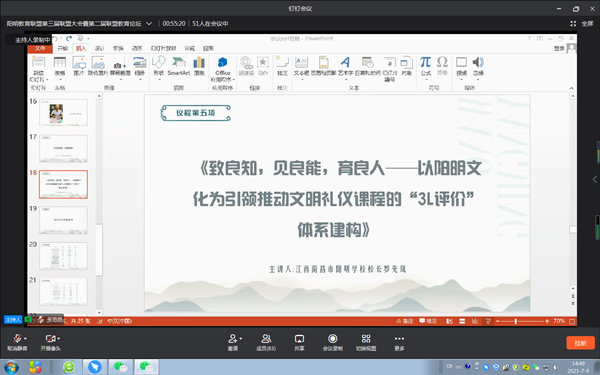Click the Action (动作) star icon
The width and height of the screenshot is (600, 375).
pyautogui.click(x=263, y=62)
